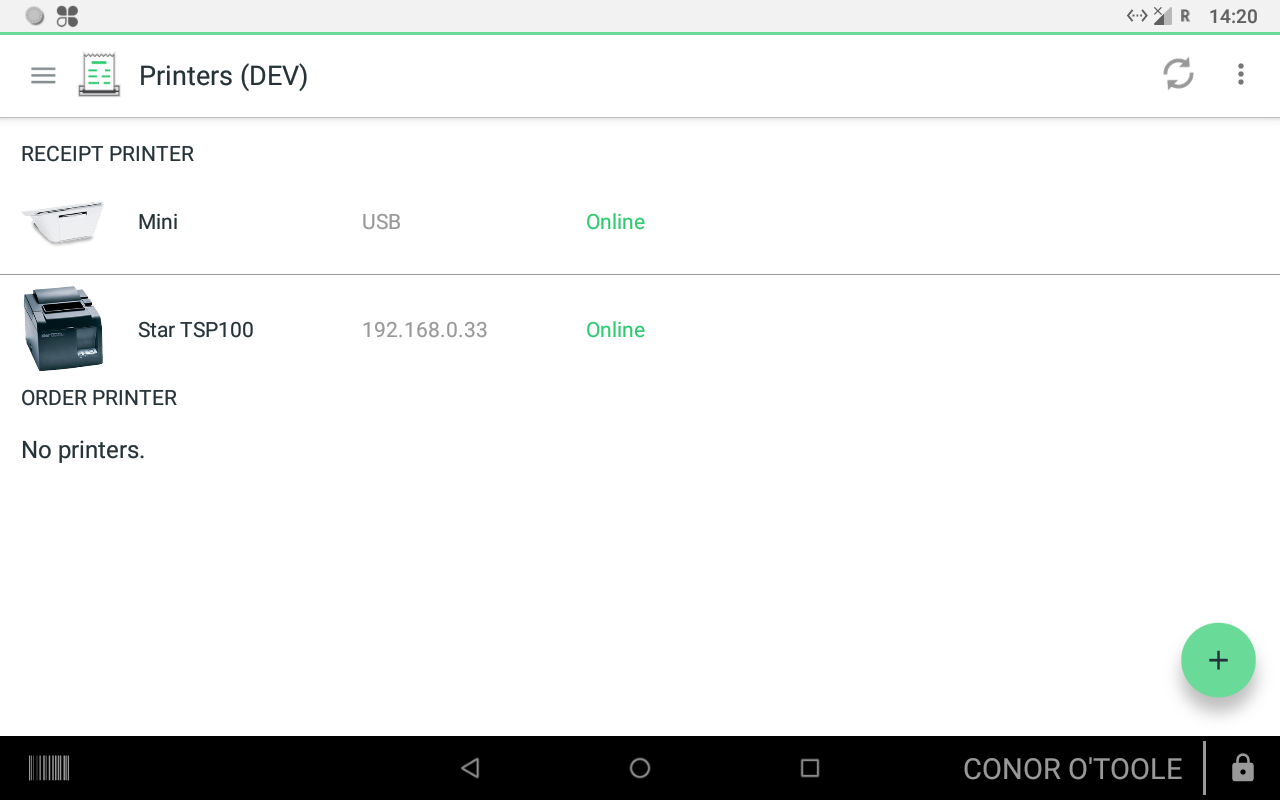
Task: Open the three-dot overflow menu
Action: (1240, 74)
